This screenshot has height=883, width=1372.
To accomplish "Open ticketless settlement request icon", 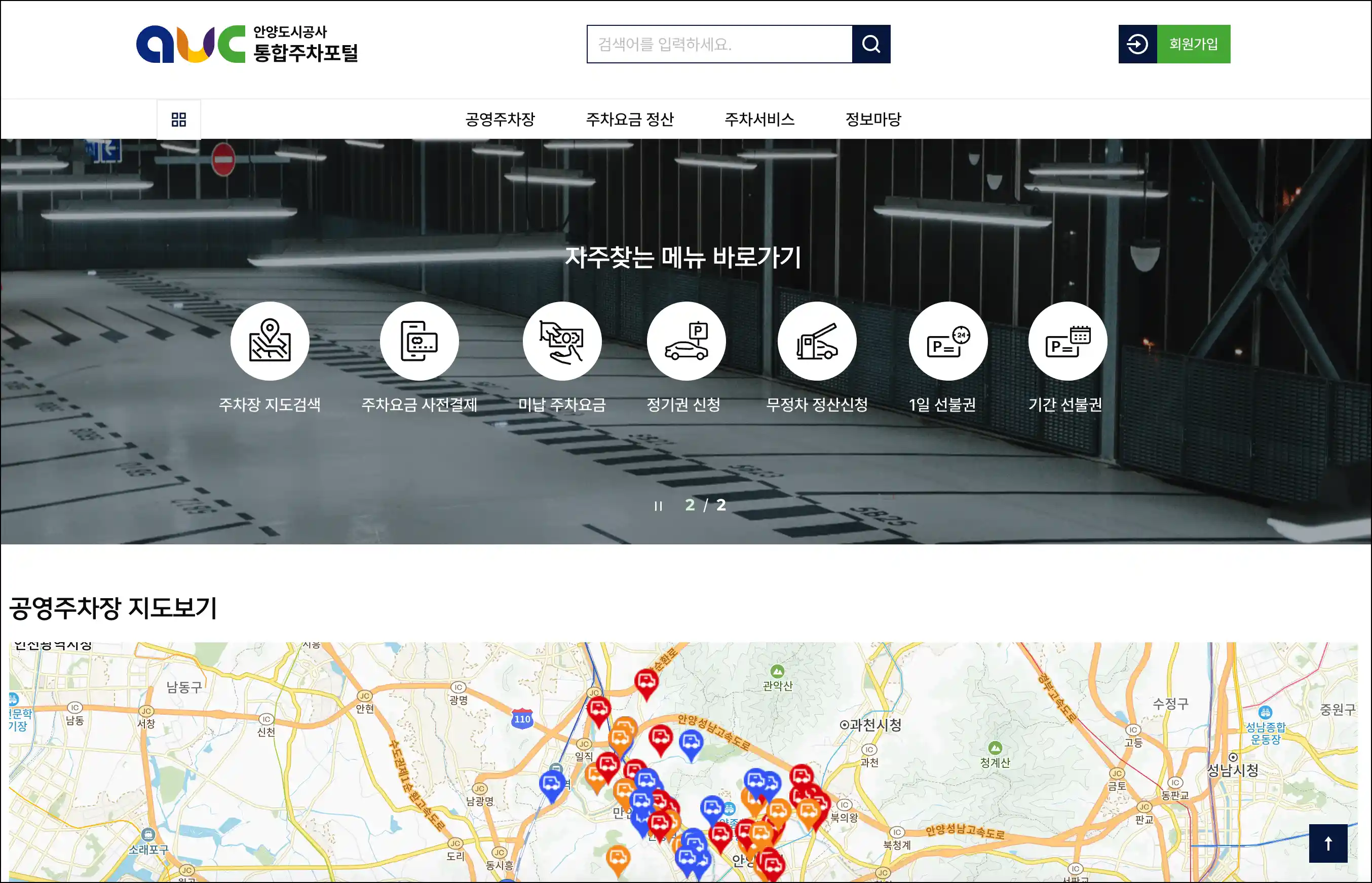I will pos(817,341).
